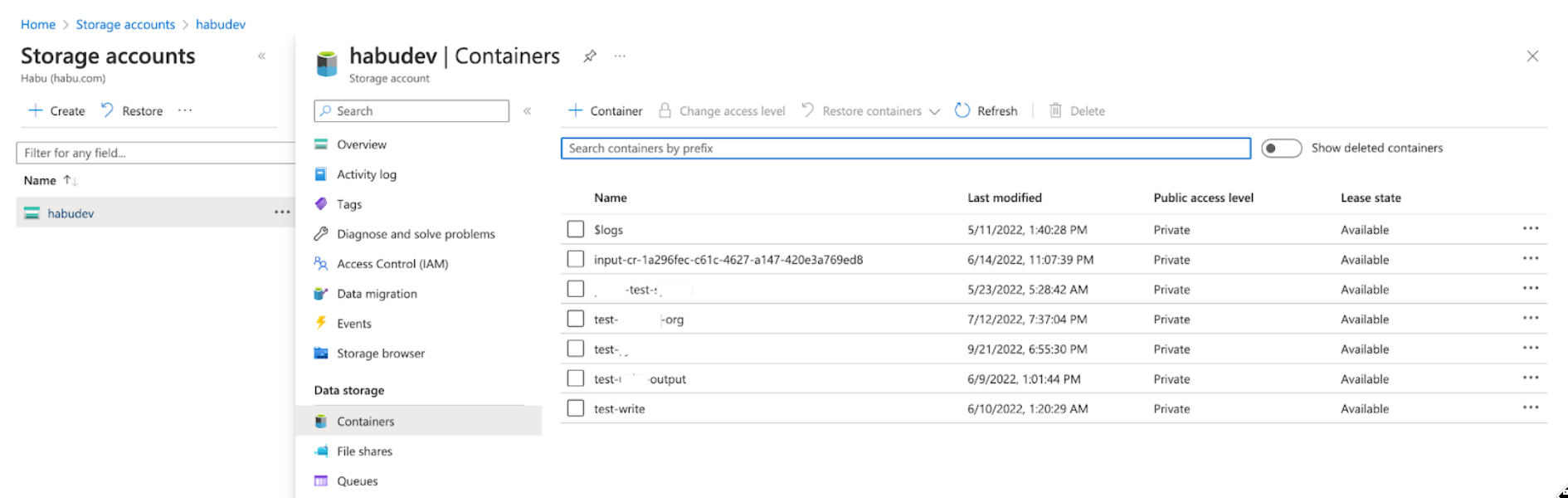Toggle Show deleted containers switch
This screenshot has width=1568, height=498.
coord(1281,149)
